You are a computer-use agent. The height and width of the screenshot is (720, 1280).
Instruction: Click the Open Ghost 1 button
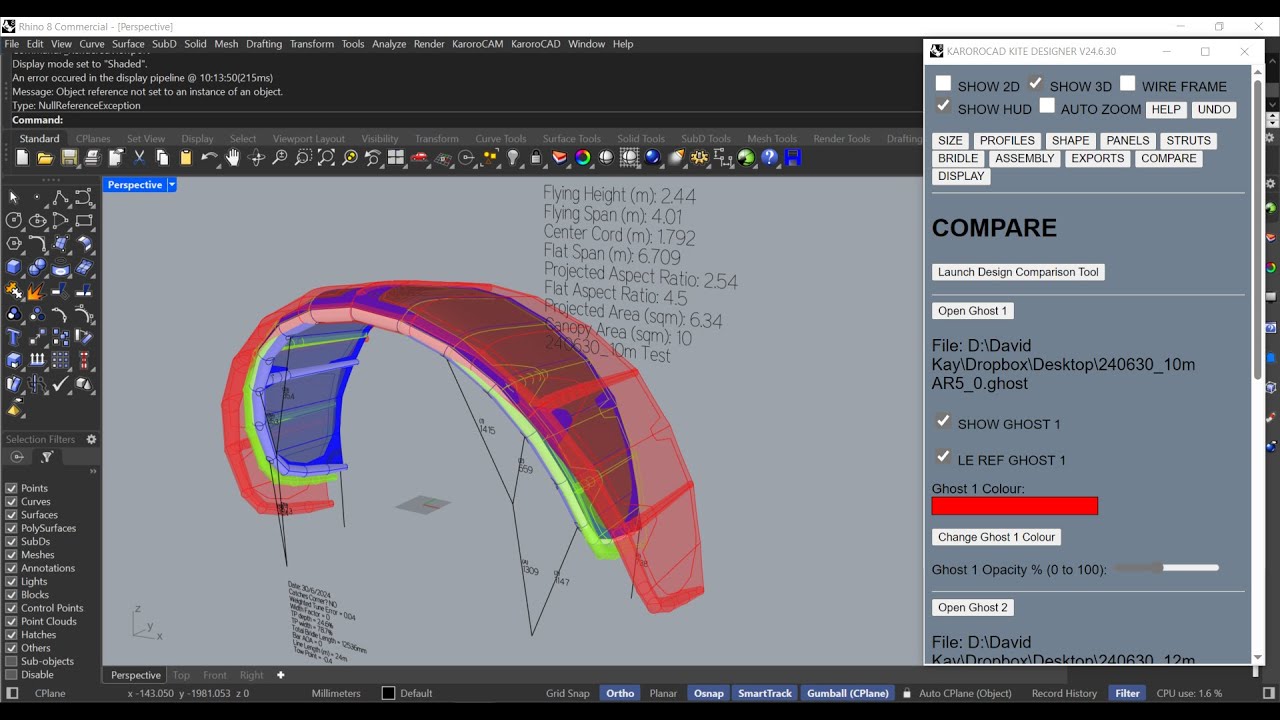coord(973,311)
